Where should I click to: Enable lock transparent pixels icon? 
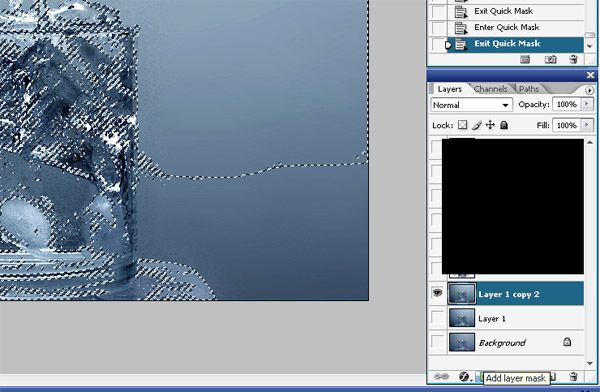(463, 125)
